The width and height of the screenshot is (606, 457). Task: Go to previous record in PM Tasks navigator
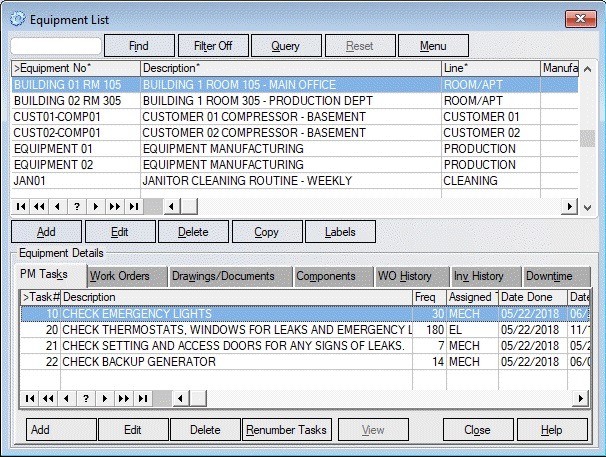66,398
